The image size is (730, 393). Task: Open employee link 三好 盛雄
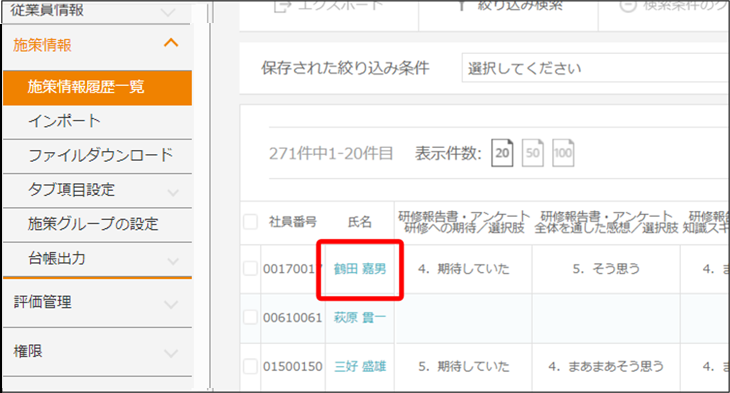point(360,366)
